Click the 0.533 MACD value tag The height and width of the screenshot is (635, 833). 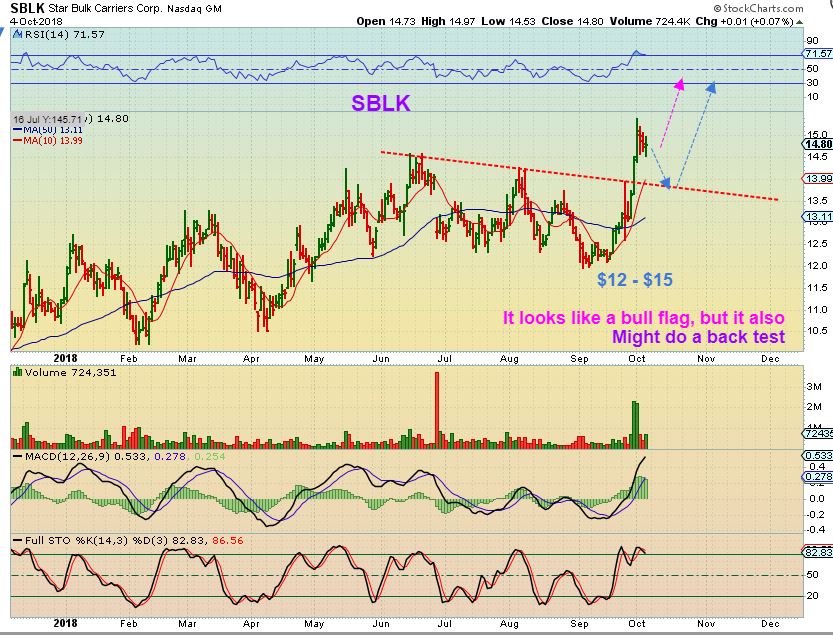tap(819, 456)
